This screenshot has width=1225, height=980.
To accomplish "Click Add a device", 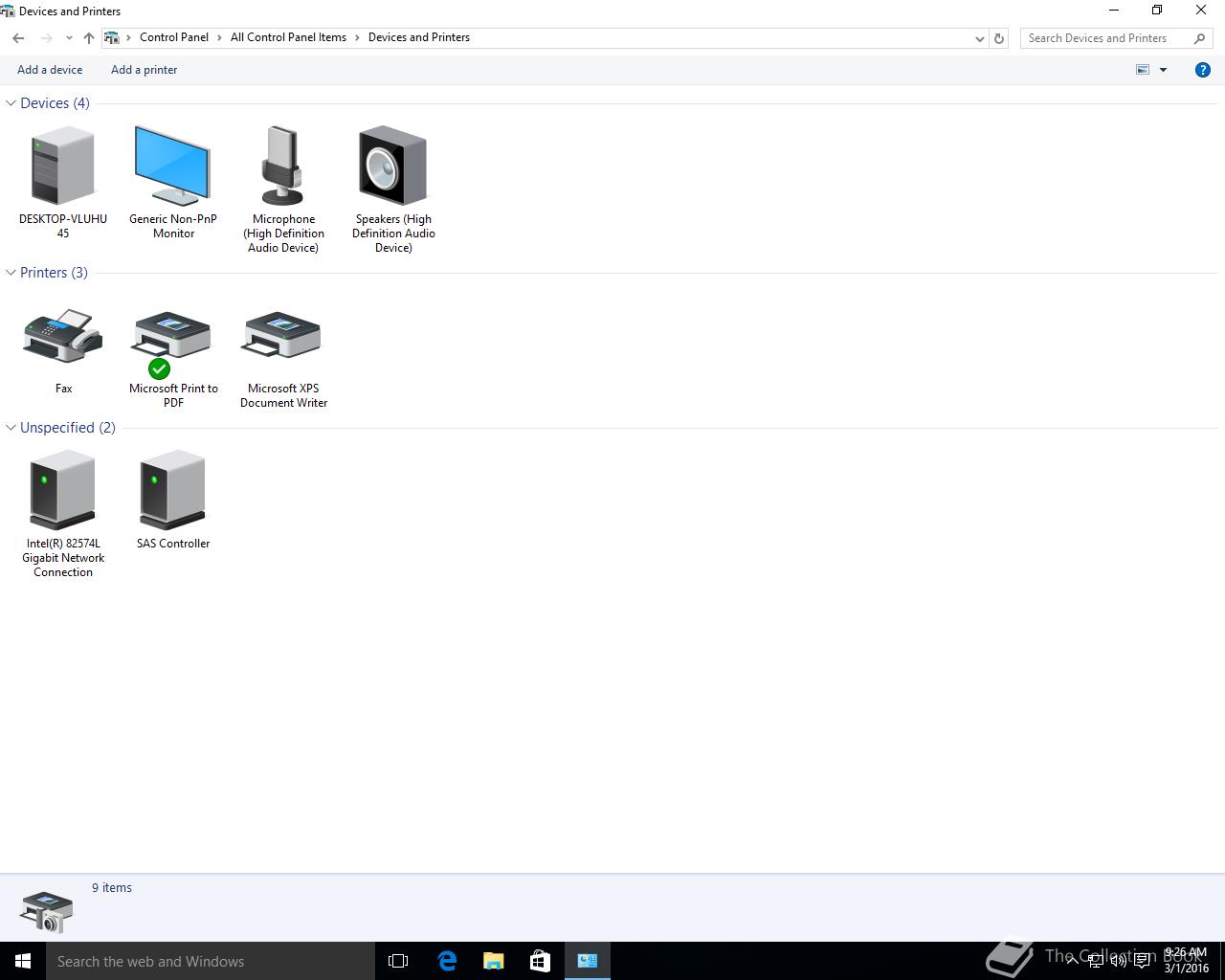I will pyautogui.click(x=50, y=70).
